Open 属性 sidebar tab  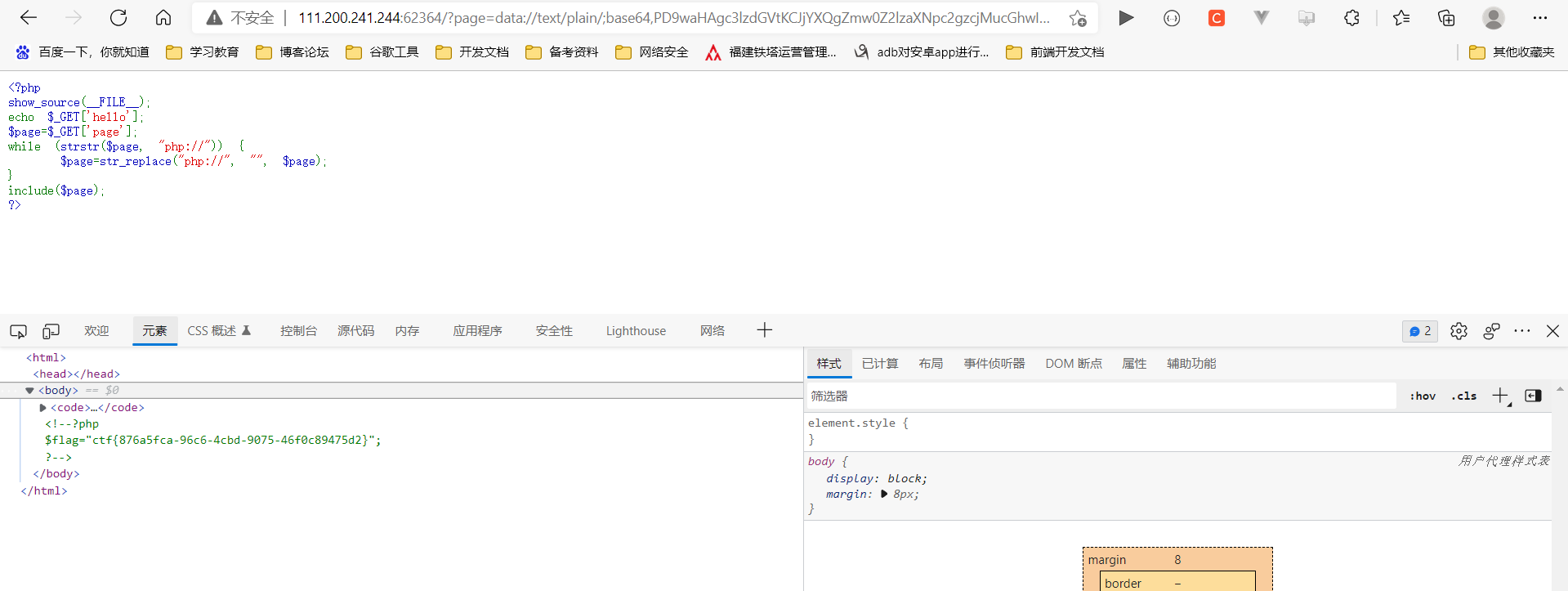pyautogui.click(x=1134, y=364)
